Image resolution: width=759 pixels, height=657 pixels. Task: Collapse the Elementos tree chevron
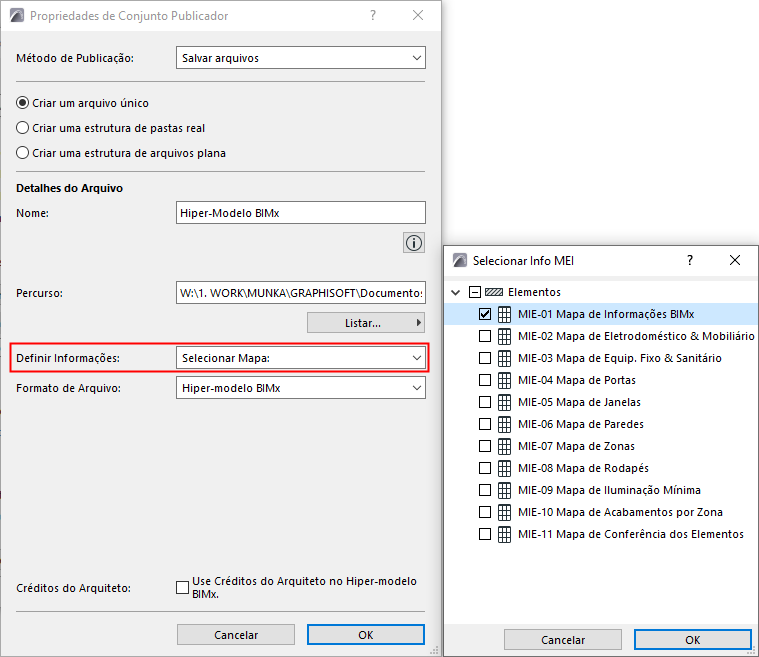(455, 292)
